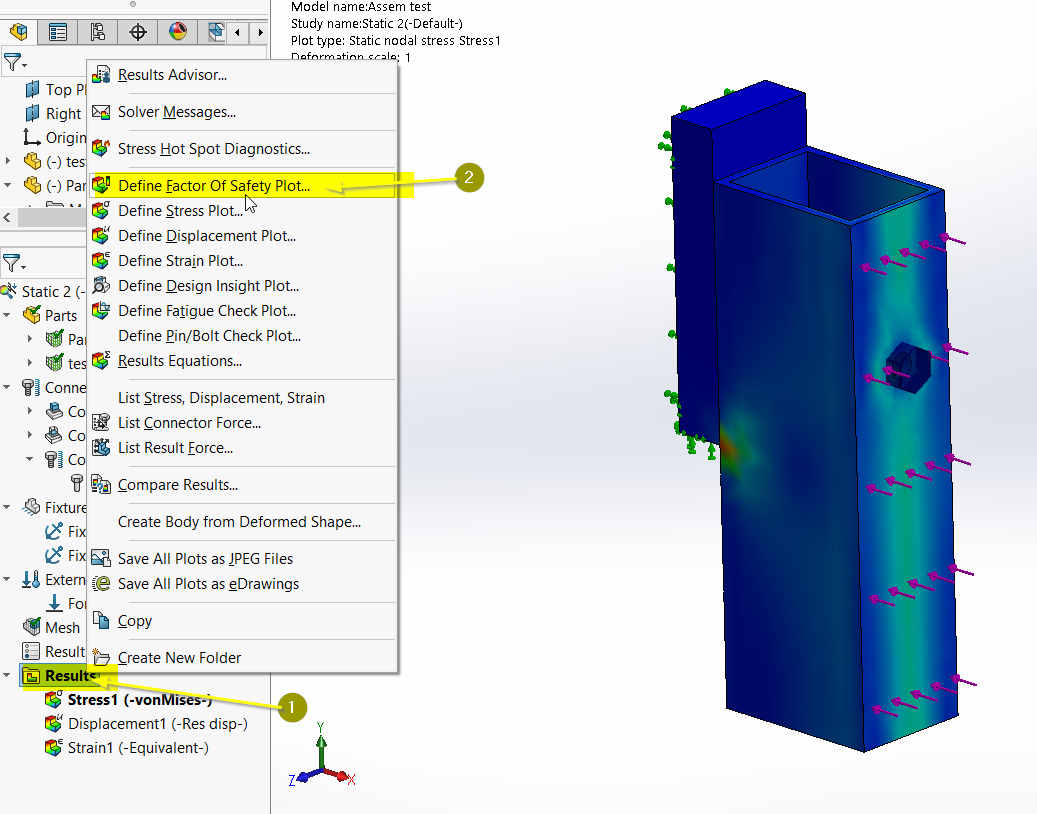Click the XYZ orientation triad

(x=322, y=755)
